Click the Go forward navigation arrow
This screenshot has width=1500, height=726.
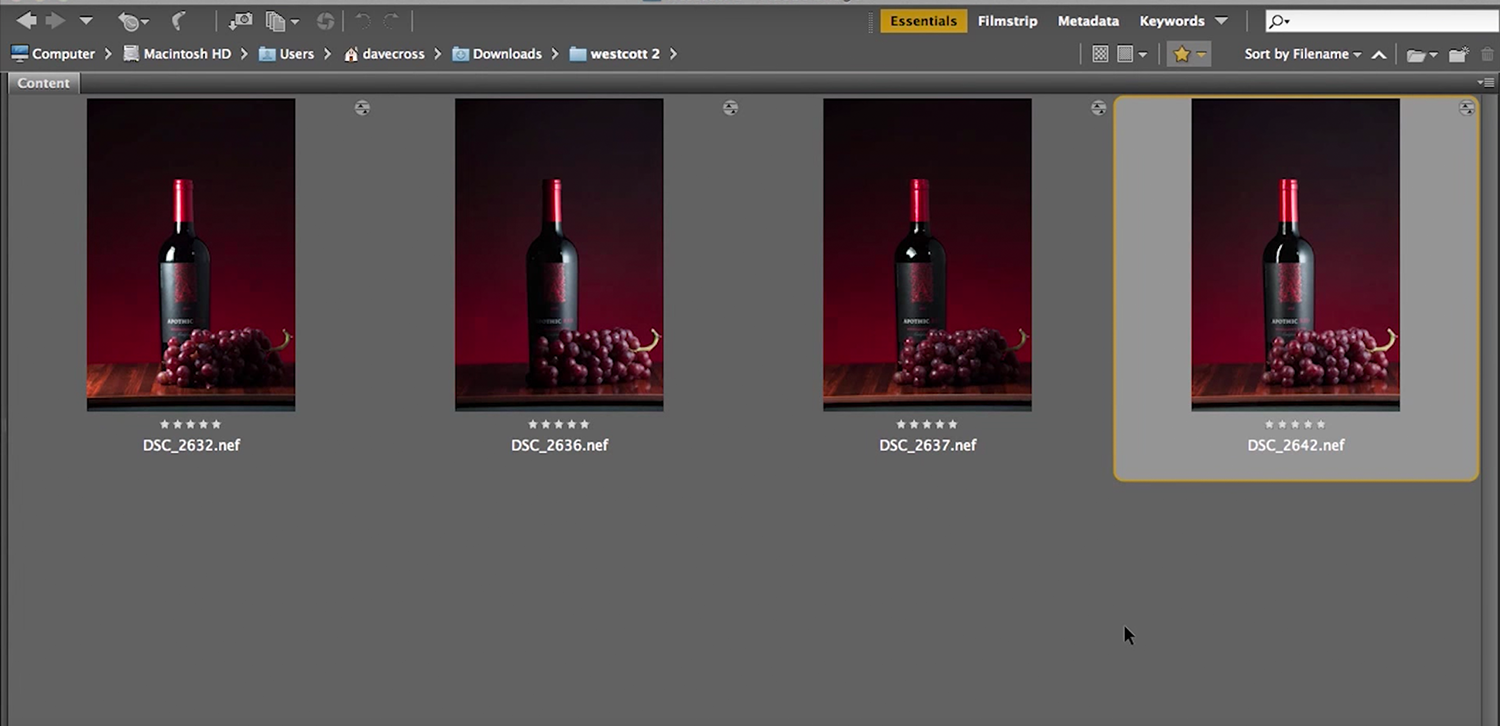55,20
